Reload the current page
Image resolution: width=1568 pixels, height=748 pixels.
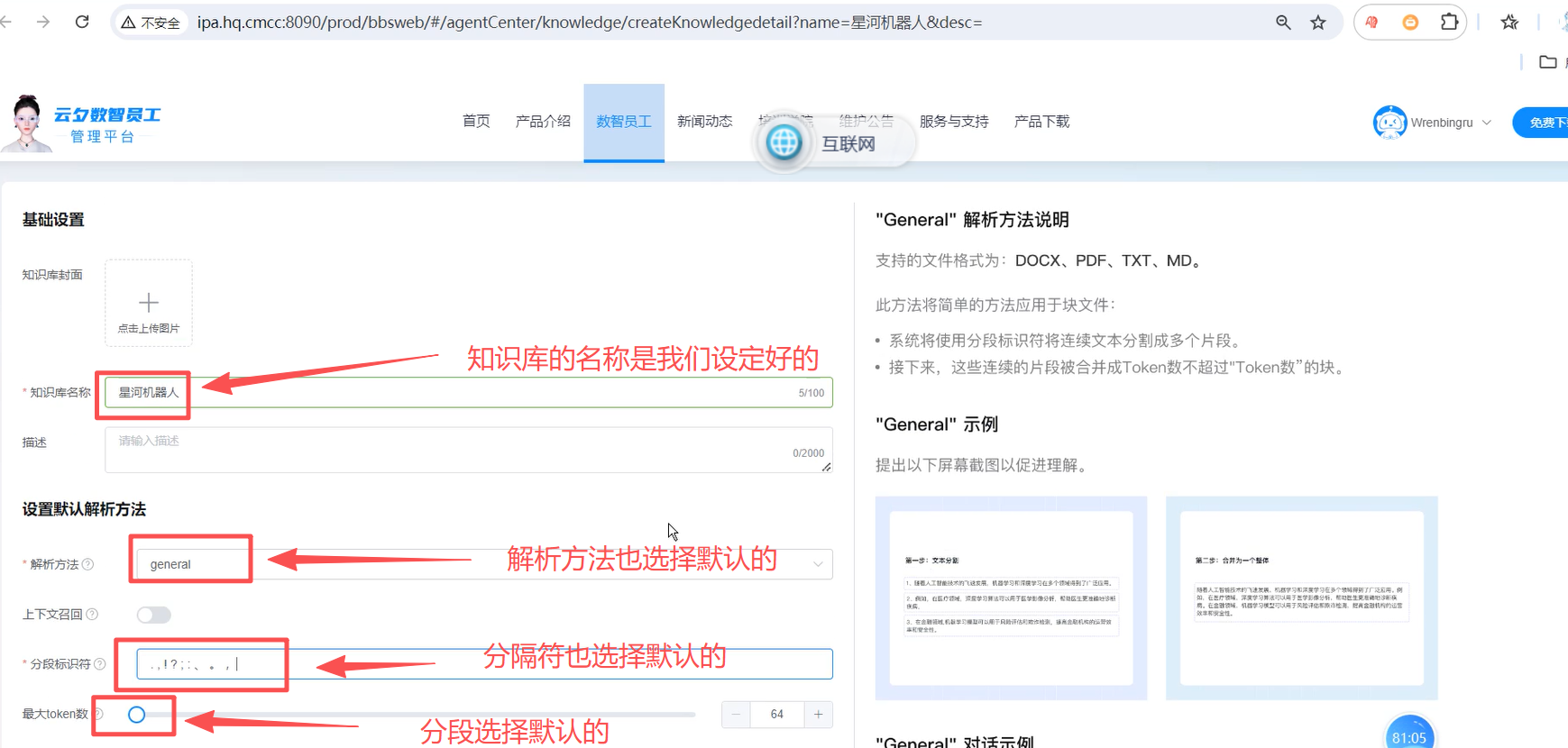click(x=82, y=22)
